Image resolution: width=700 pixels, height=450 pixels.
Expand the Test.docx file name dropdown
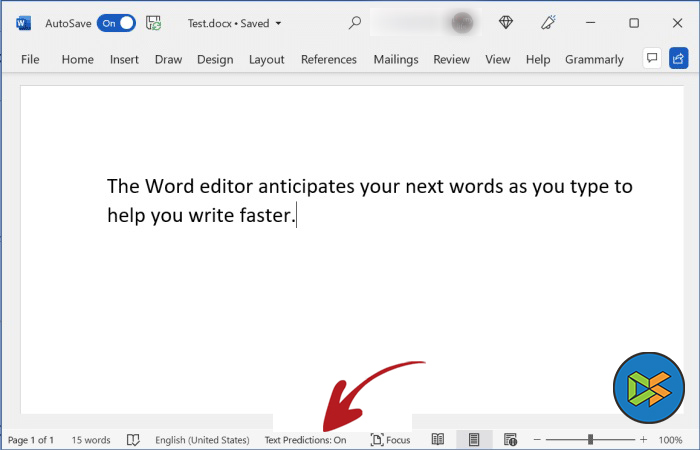point(277,23)
